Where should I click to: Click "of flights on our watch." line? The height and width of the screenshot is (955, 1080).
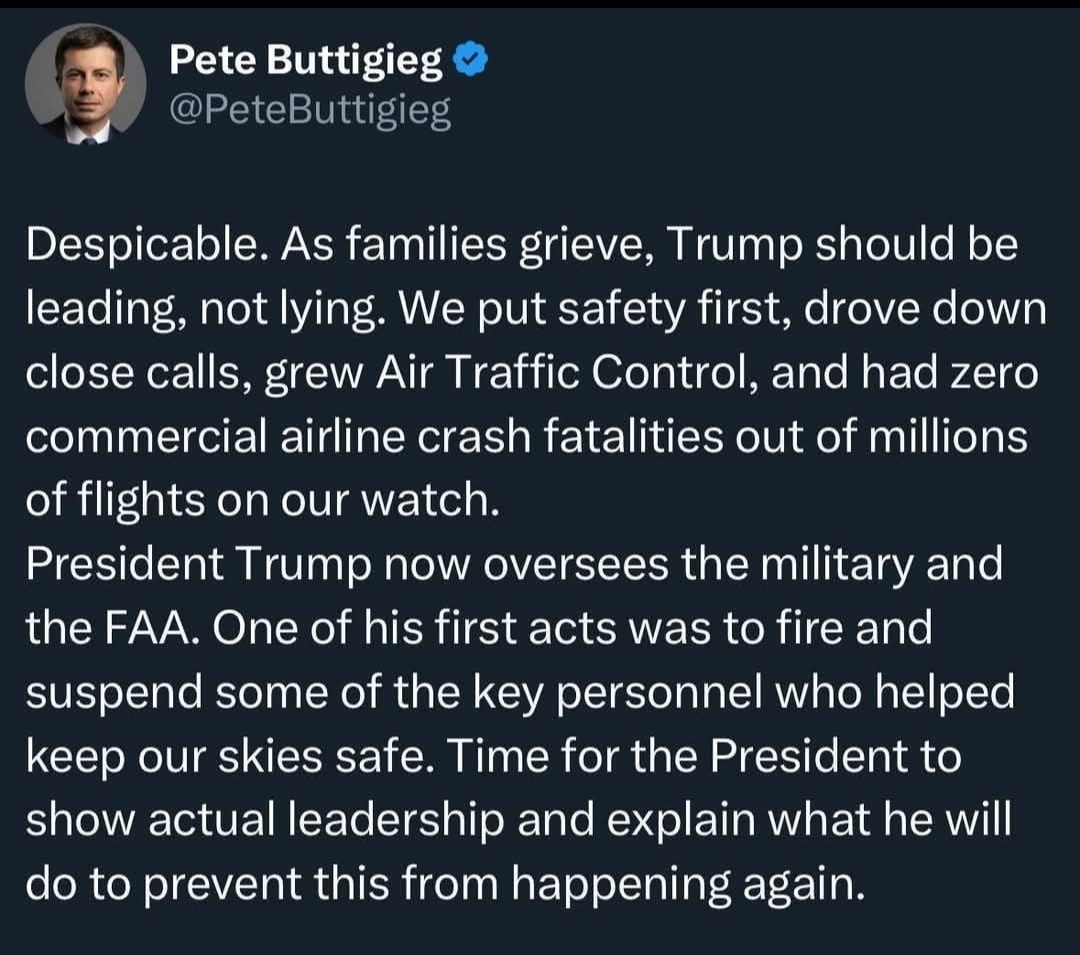(x=261, y=501)
